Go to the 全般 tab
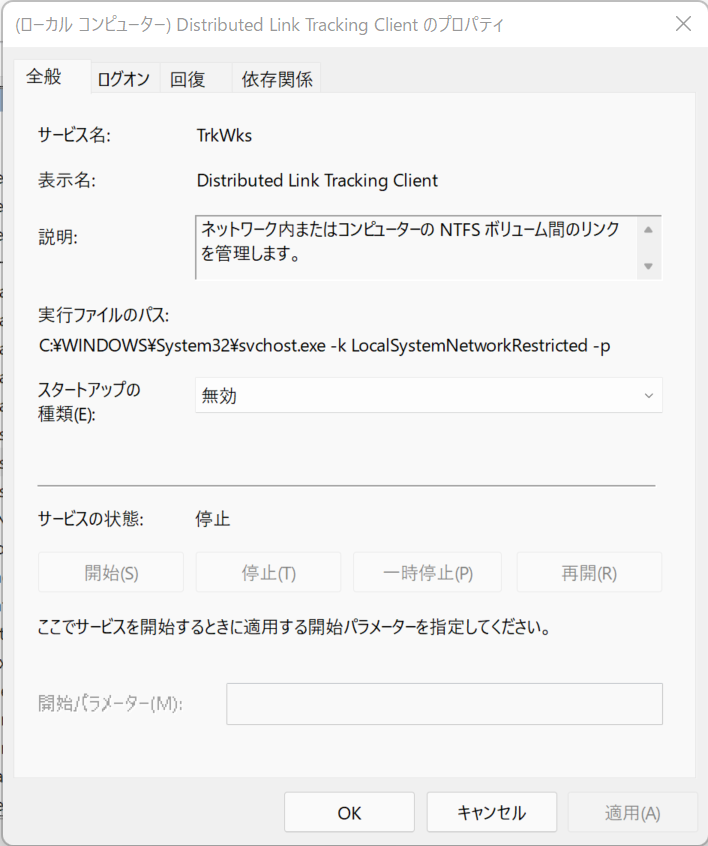Image resolution: width=708 pixels, height=846 pixels. point(44,77)
